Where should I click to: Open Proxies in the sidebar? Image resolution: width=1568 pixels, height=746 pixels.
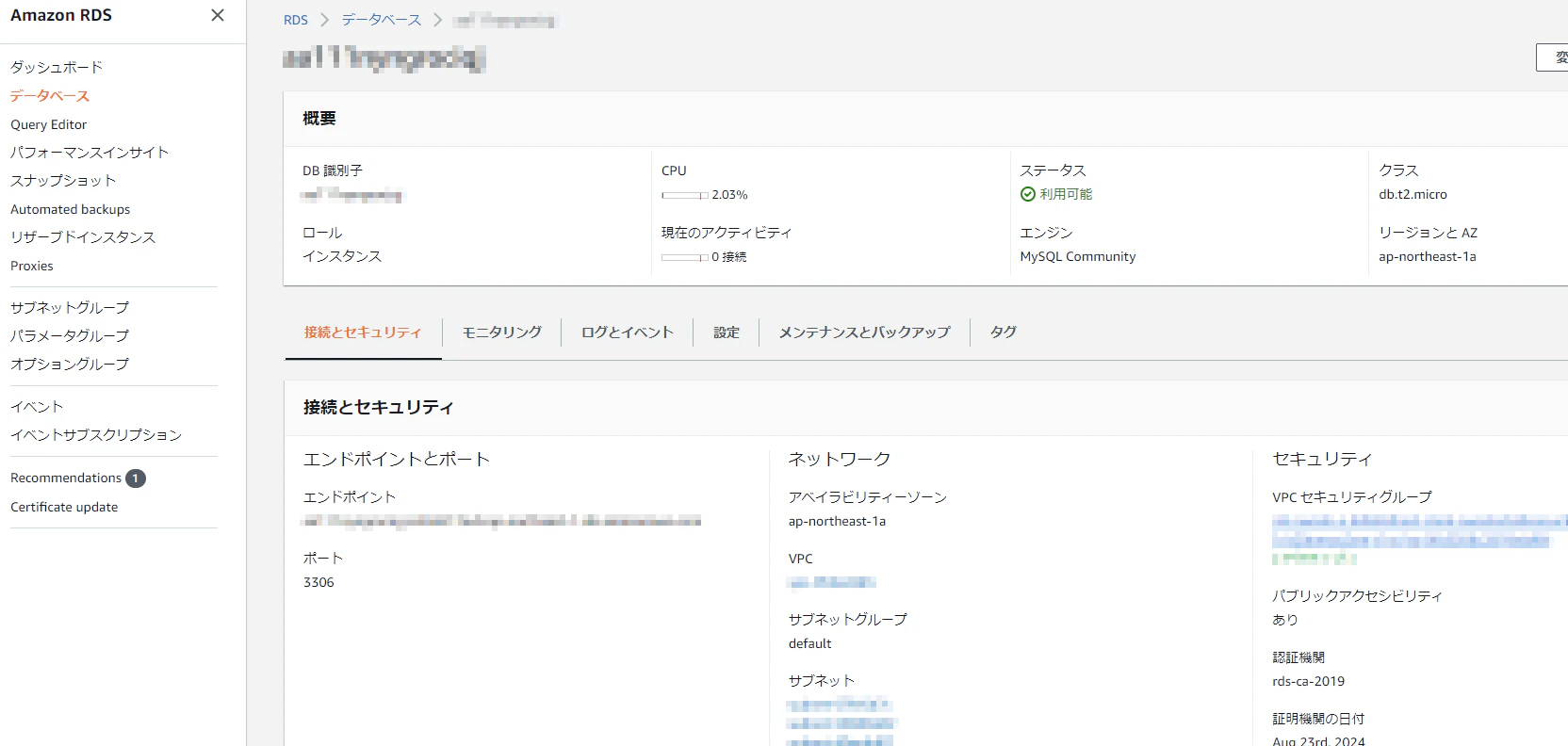pyautogui.click(x=31, y=266)
